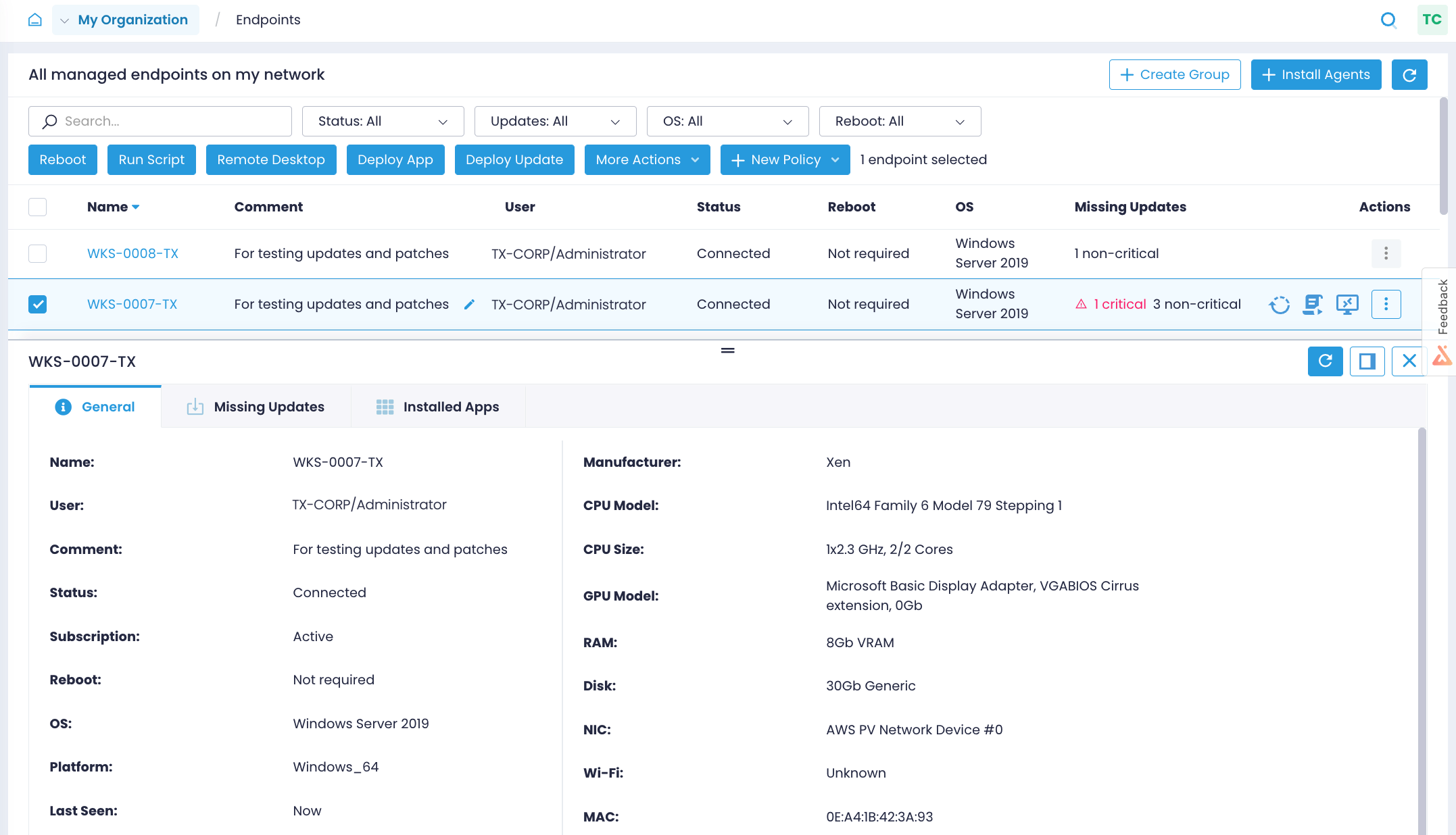Click the details panel vertical scrollbar
This screenshot has height=835, width=1456.
1422,632
